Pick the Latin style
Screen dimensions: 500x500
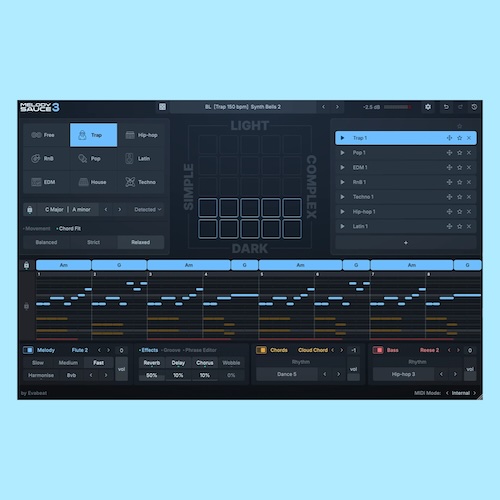point(141,158)
